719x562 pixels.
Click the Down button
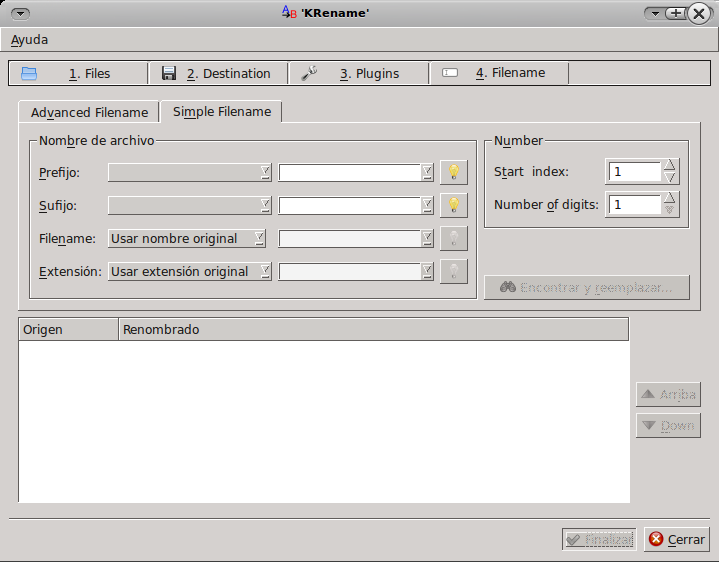(x=668, y=425)
